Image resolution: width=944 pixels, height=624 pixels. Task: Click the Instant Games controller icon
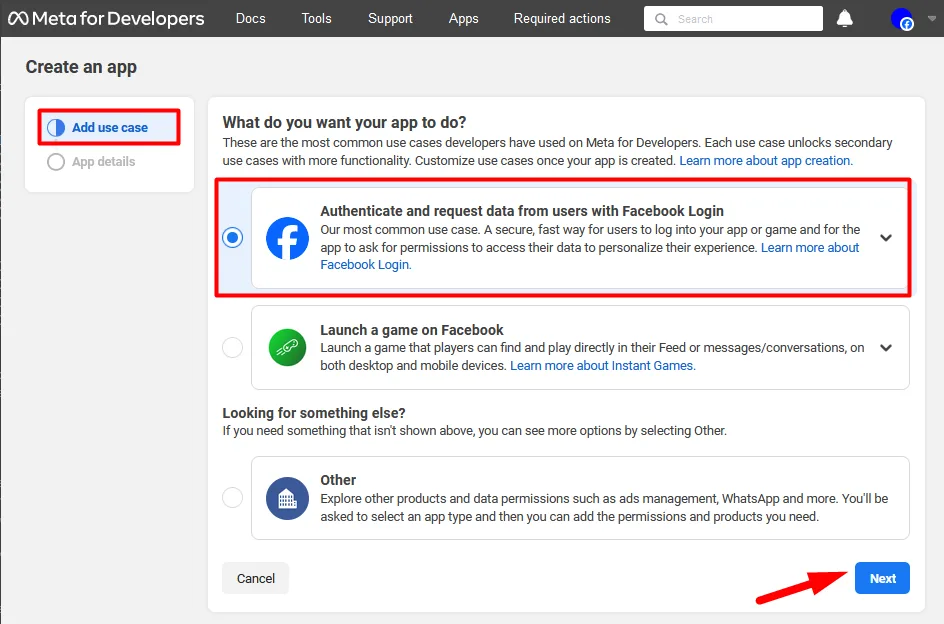click(286, 347)
